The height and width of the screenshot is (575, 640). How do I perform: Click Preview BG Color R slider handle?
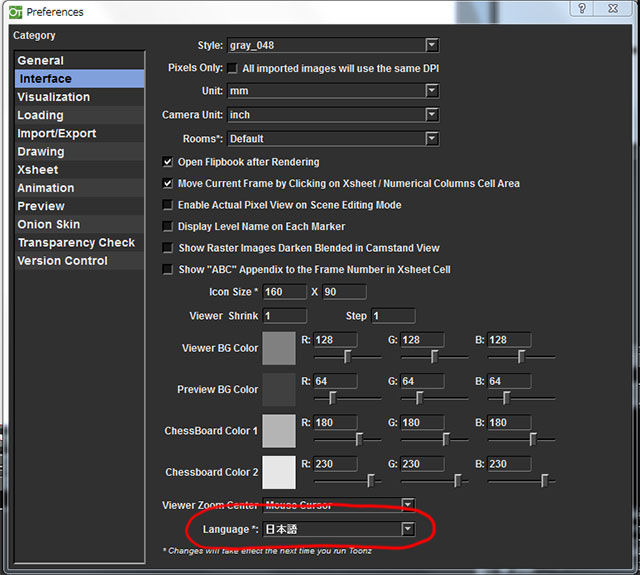(333, 398)
